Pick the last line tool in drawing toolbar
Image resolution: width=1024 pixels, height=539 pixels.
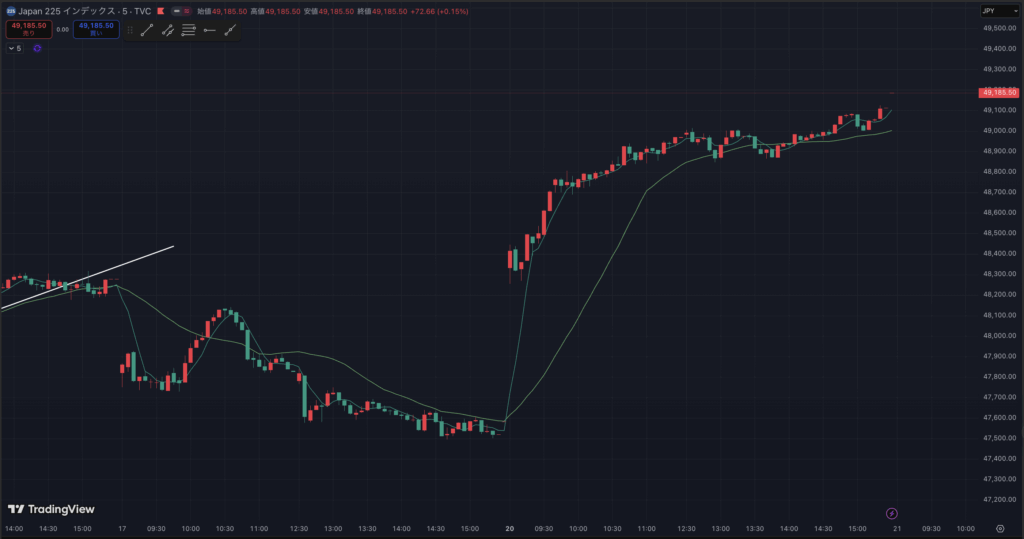(230, 30)
